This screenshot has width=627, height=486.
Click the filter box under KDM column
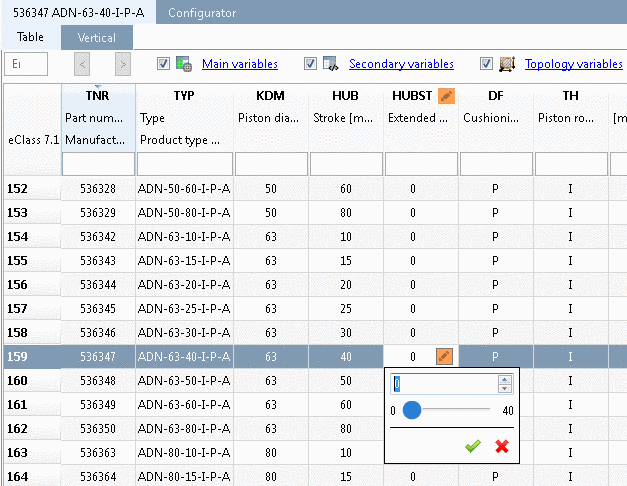[x=272, y=164]
